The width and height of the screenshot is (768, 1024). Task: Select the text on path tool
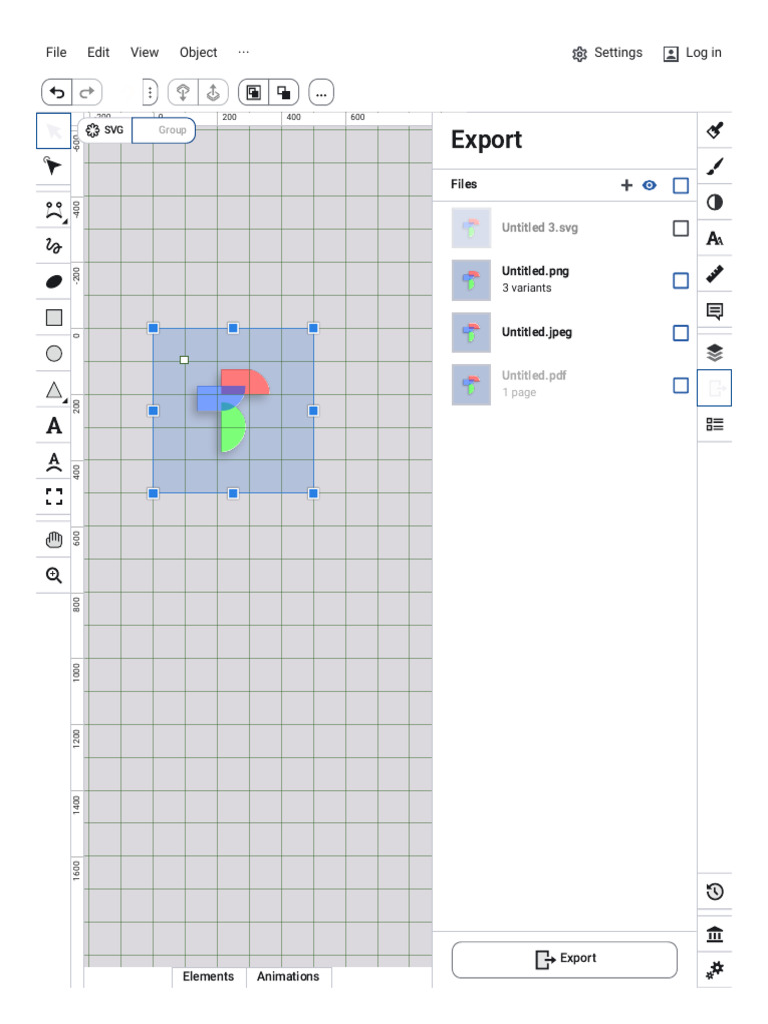pyautogui.click(x=54, y=462)
